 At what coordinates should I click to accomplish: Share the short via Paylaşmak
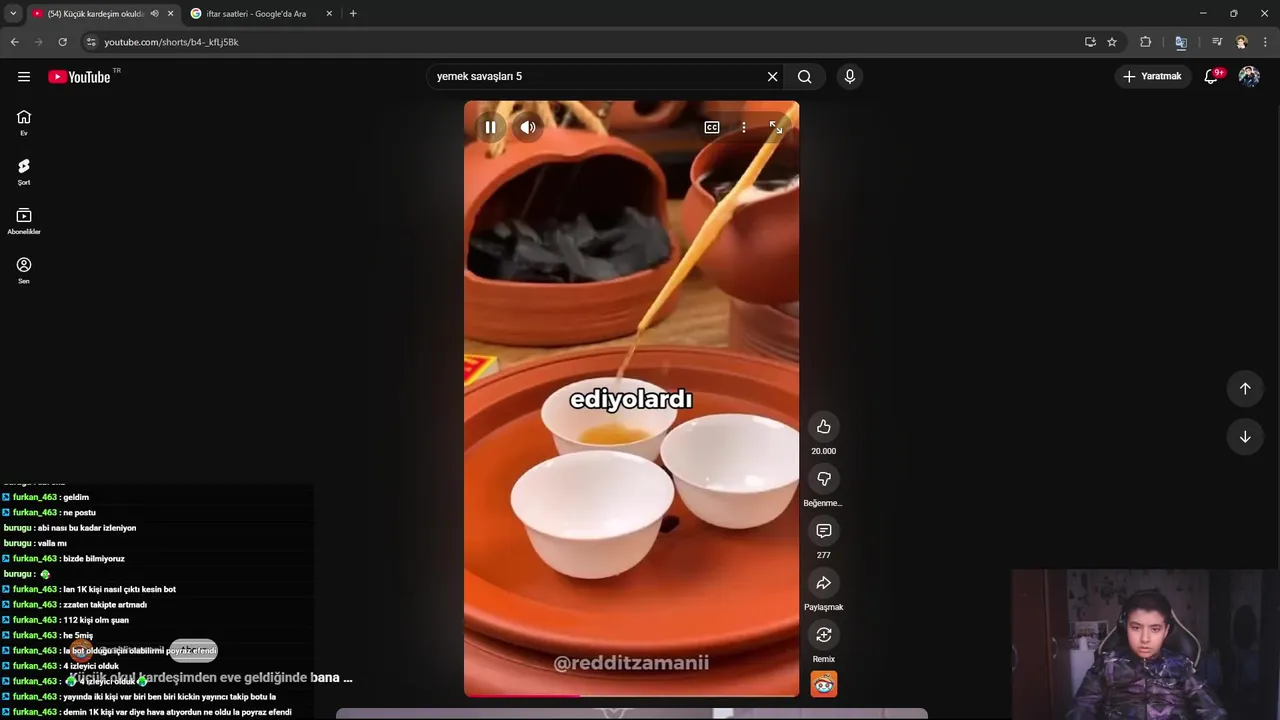coord(824,583)
